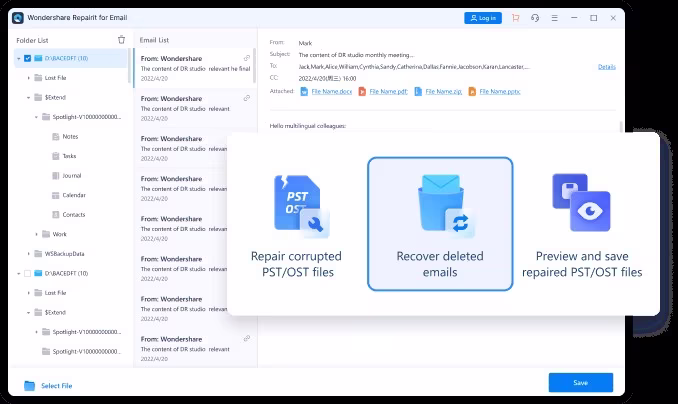
Task: Open attachment File Name.docx
Action: [332, 91]
